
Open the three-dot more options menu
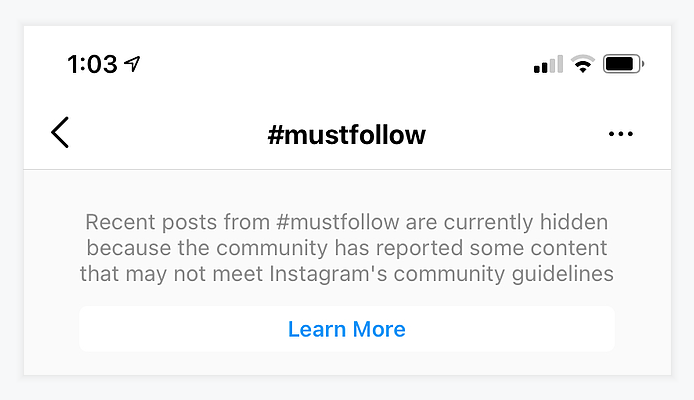pos(621,134)
